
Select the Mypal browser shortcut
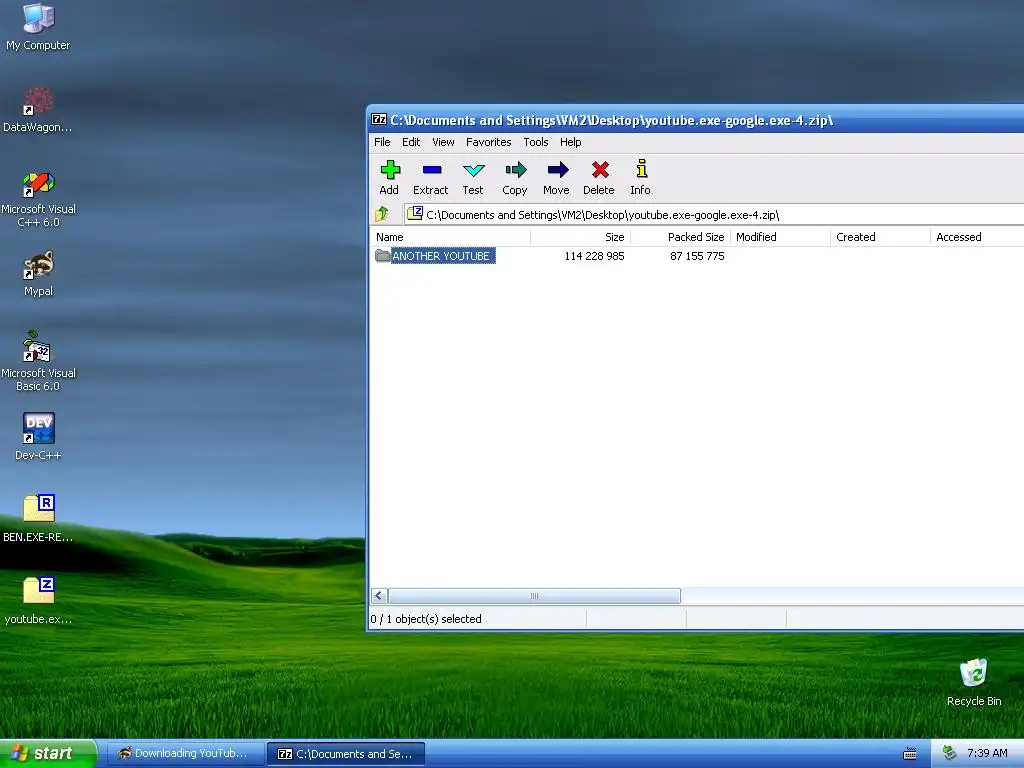(38, 274)
